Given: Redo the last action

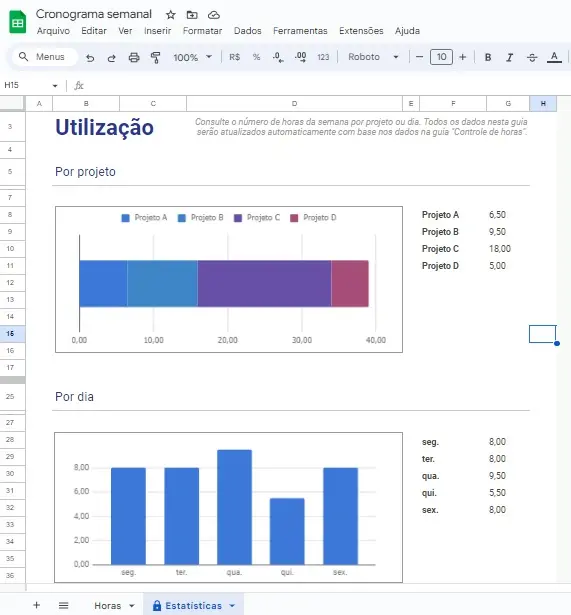Looking at the screenshot, I should pos(112,58).
